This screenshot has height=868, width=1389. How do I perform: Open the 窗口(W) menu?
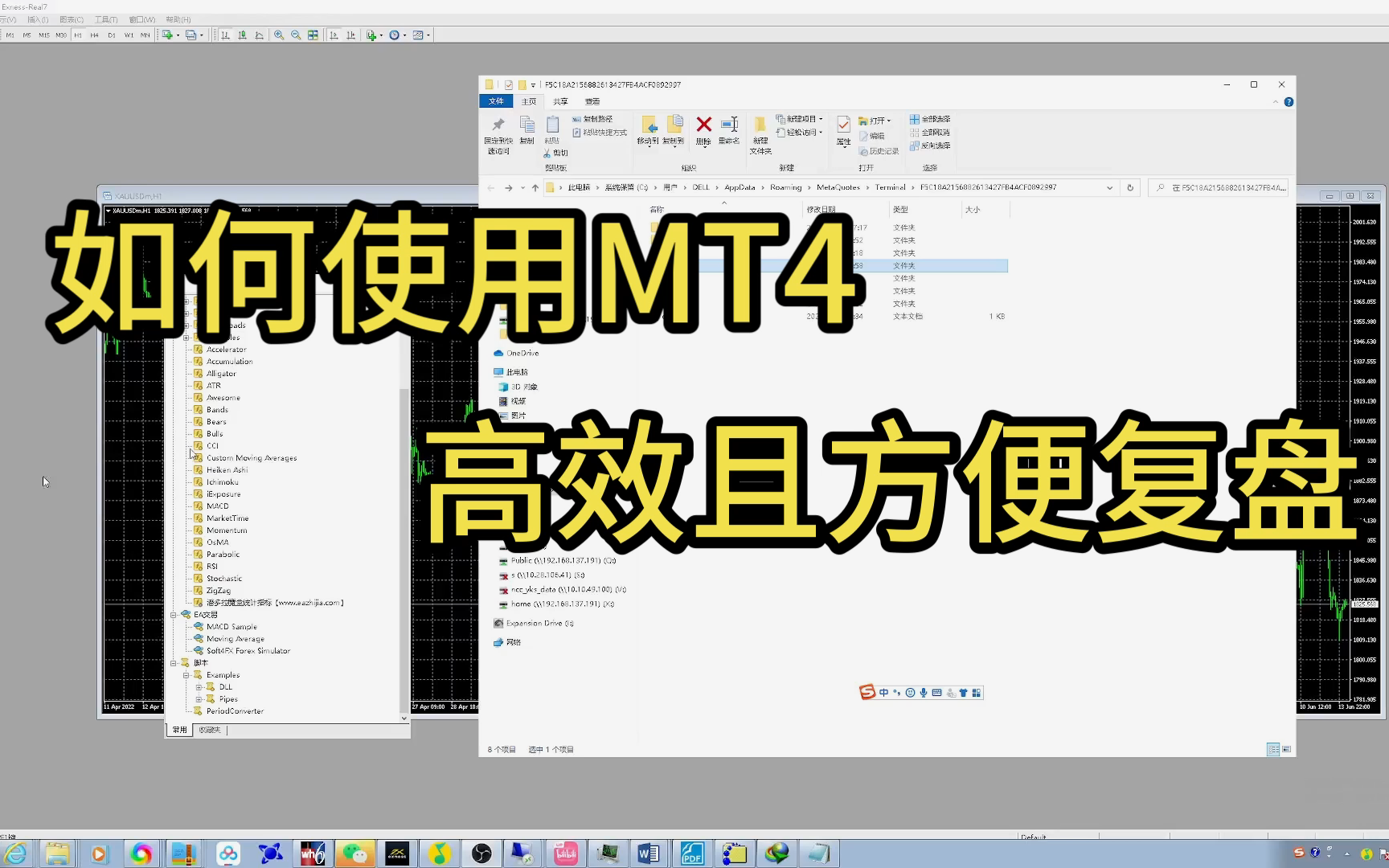(x=142, y=20)
